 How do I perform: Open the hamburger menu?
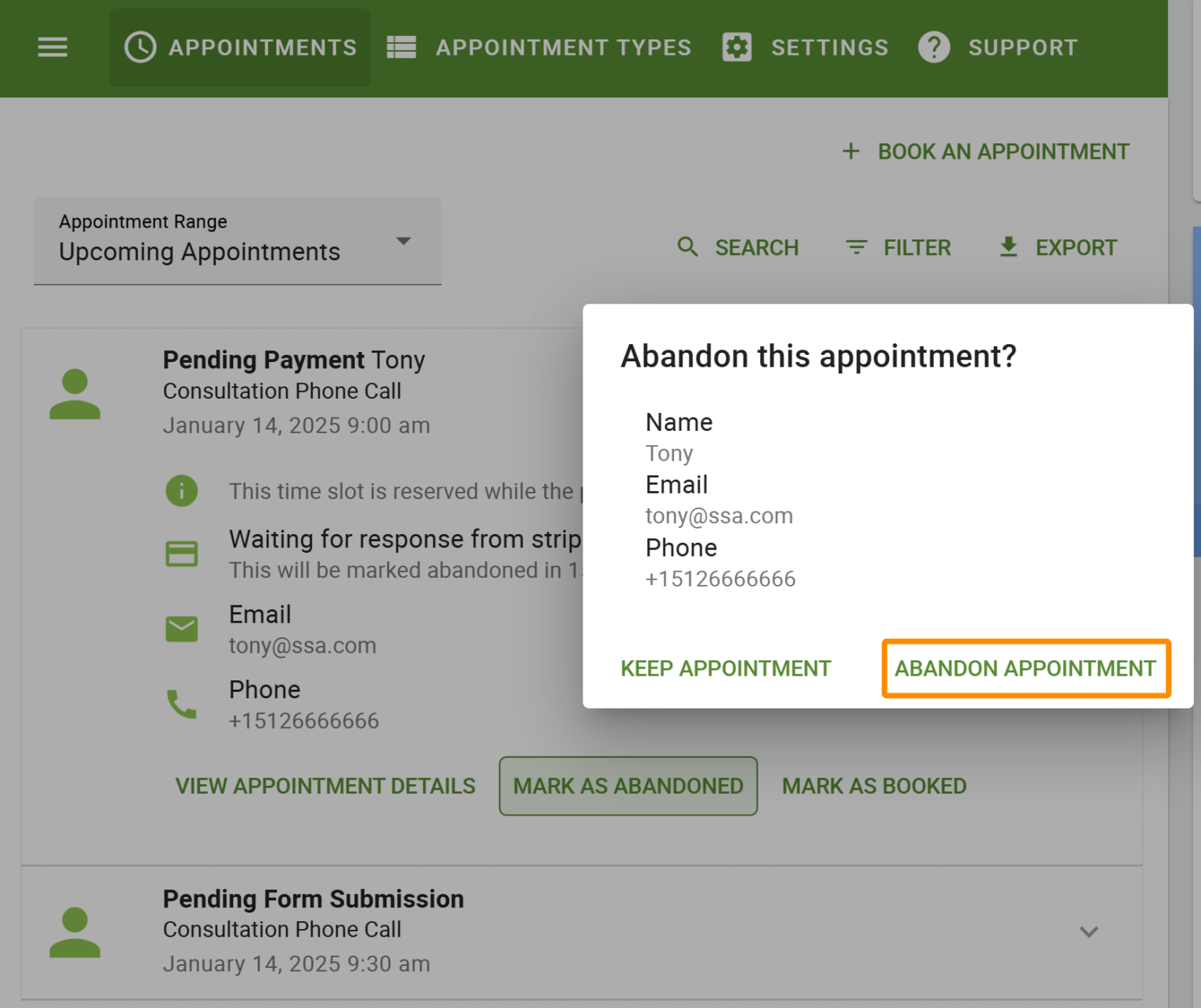[52, 47]
